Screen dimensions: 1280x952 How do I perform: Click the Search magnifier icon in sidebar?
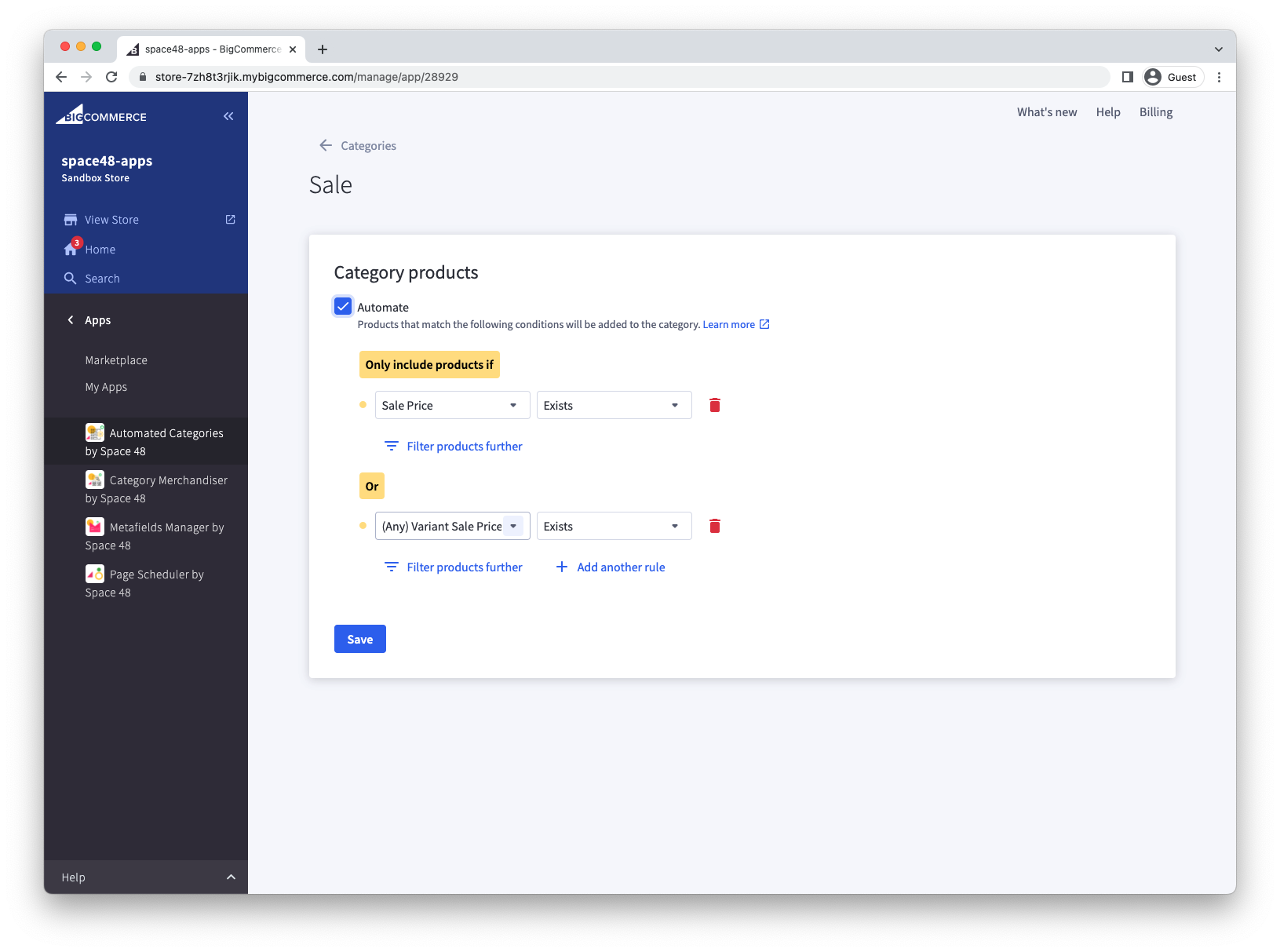(70, 279)
